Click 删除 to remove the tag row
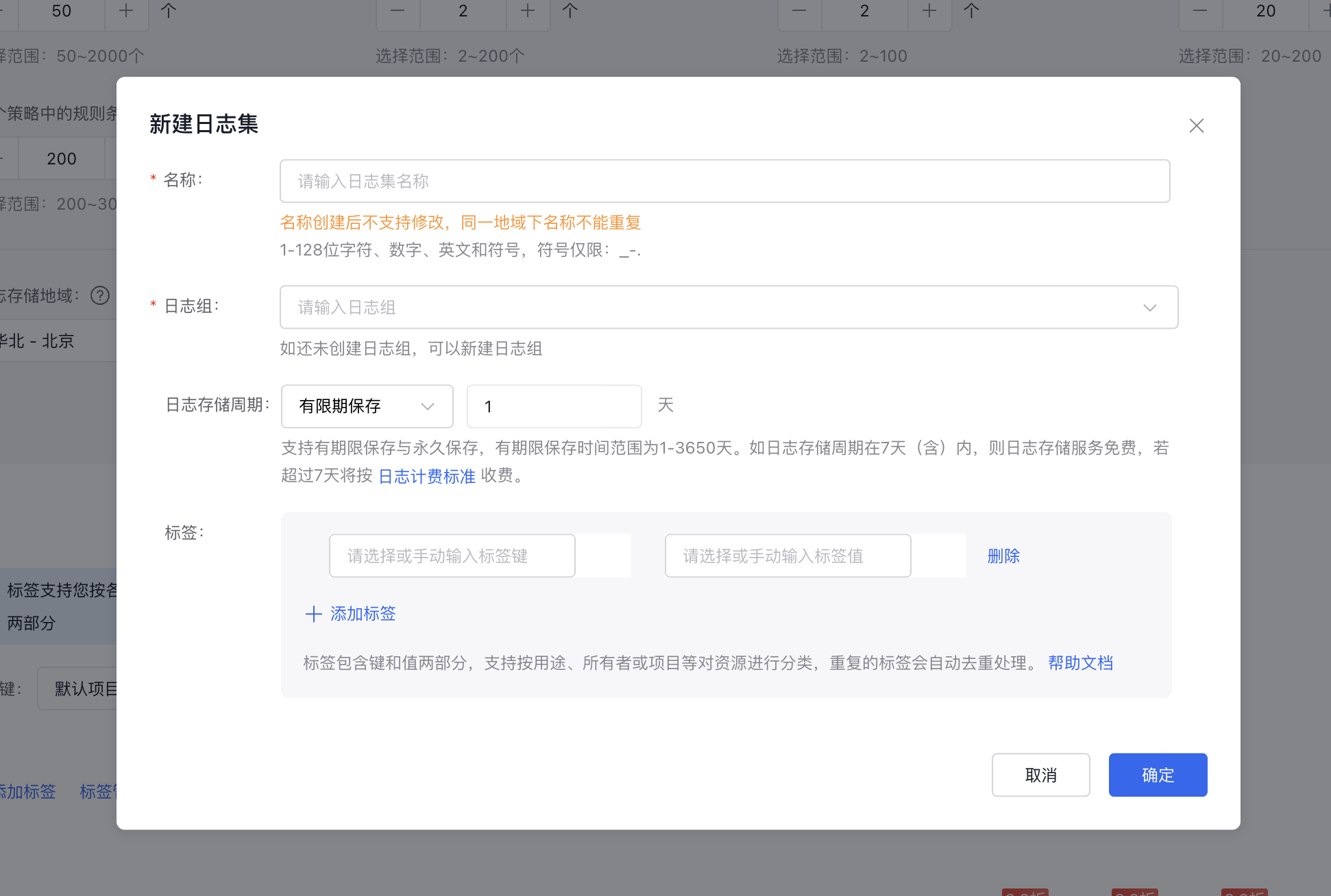 pyautogui.click(x=1003, y=556)
